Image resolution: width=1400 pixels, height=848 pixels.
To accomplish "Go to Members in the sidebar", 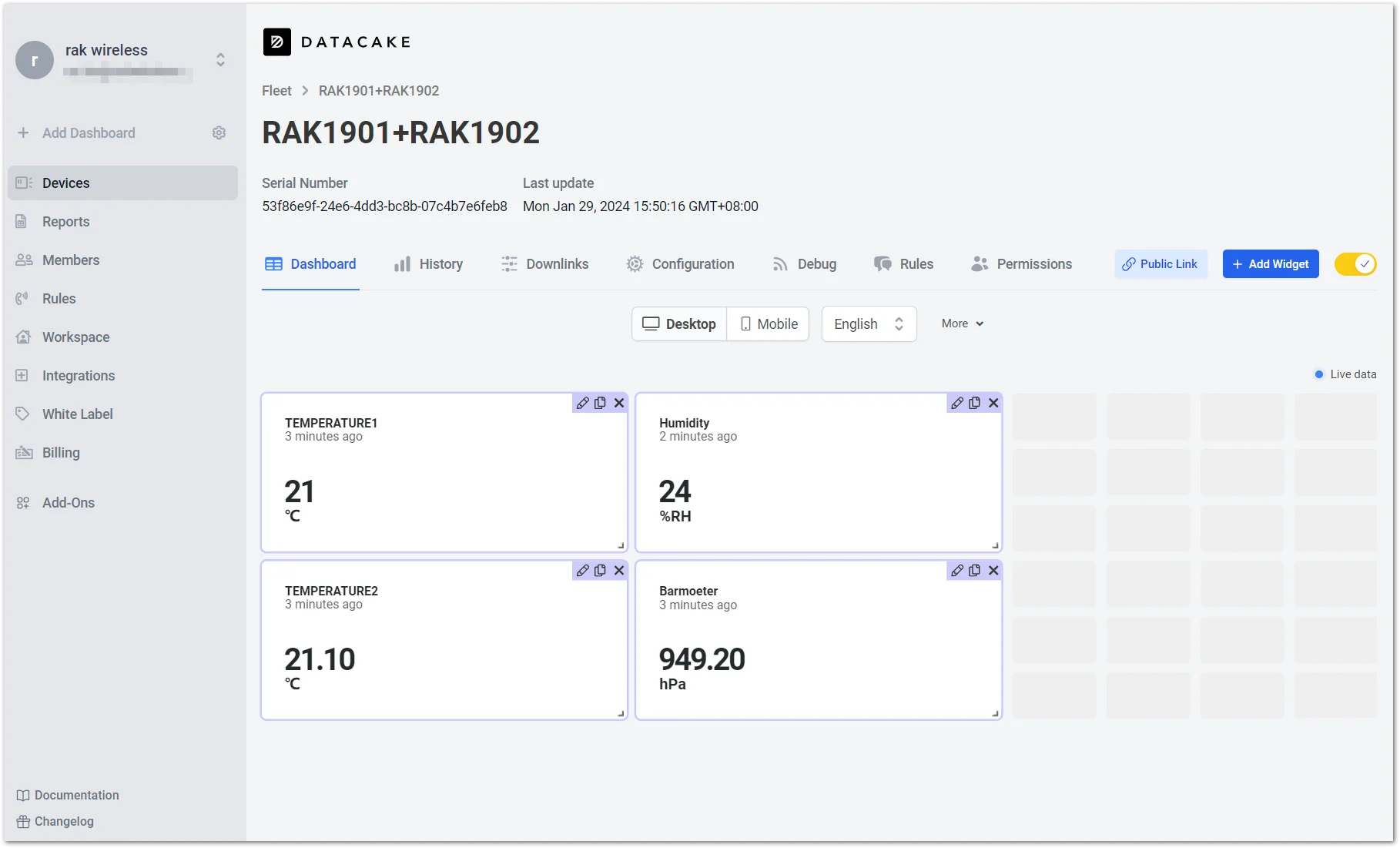I will point(123,260).
